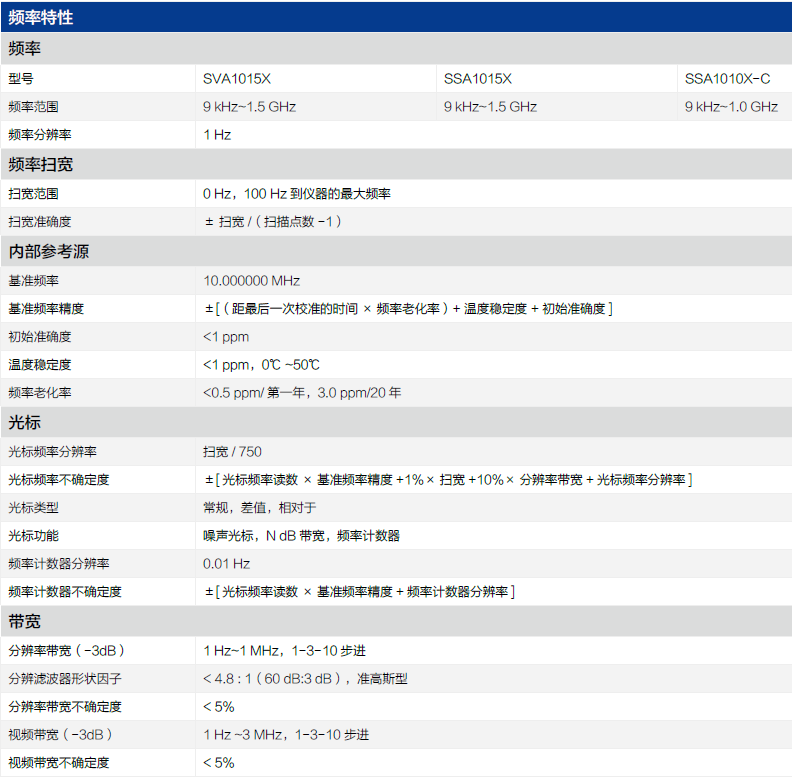The width and height of the screenshot is (792, 778).
Task: Select the SVA1015X model cell
Action: [237, 79]
